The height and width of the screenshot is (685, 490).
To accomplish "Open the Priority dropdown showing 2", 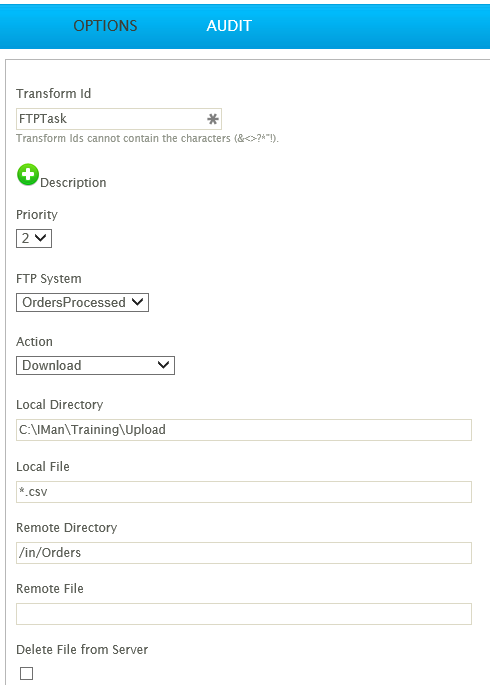I will pyautogui.click(x=34, y=239).
